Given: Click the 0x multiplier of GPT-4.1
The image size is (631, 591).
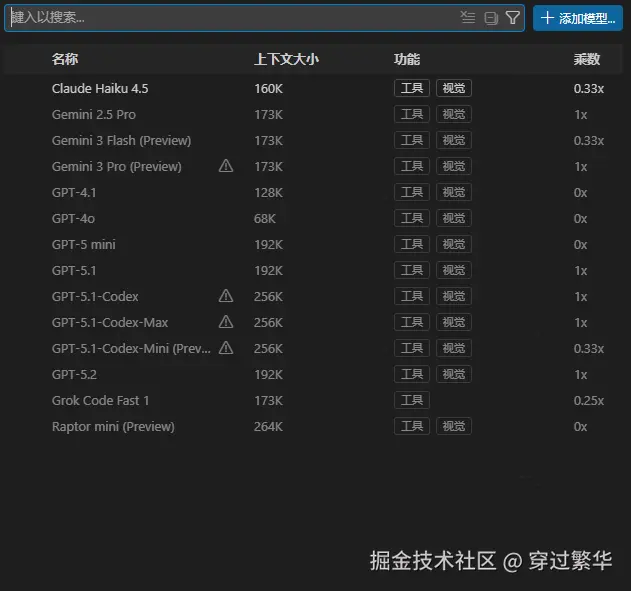Looking at the screenshot, I should click(580, 193).
